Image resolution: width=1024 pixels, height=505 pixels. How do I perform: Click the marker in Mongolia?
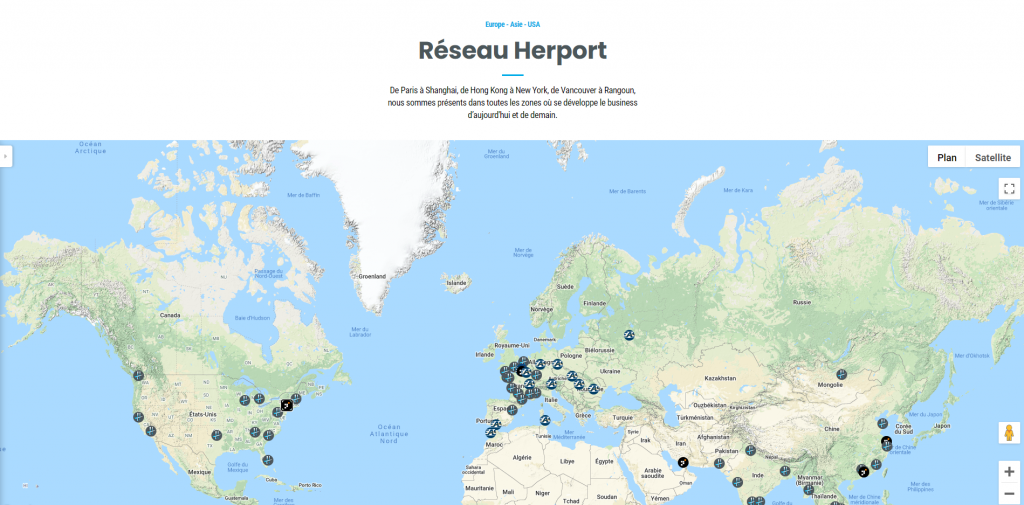(x=841, y=375)
